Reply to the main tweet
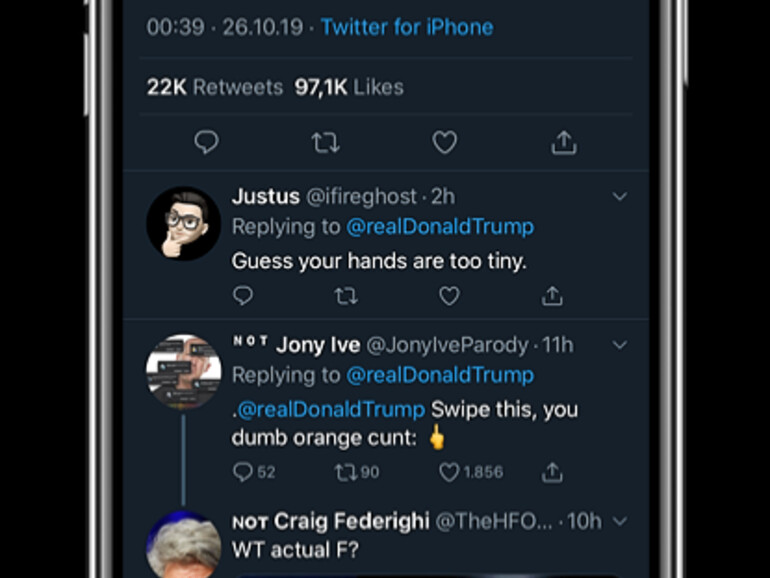Image resolution: width=770 pixels, height=578 pixels. pyautogui.click(x=206, y=143)
